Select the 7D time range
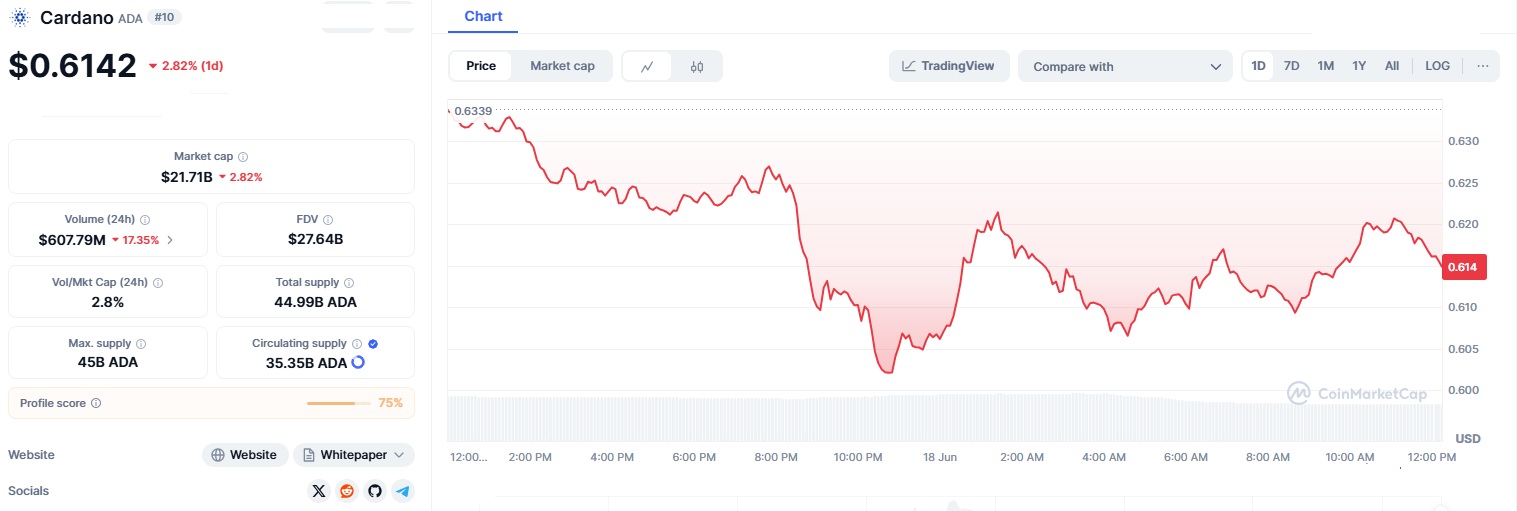The height and width of the screenshot is (511, 1517). (x=1291, y=66)
